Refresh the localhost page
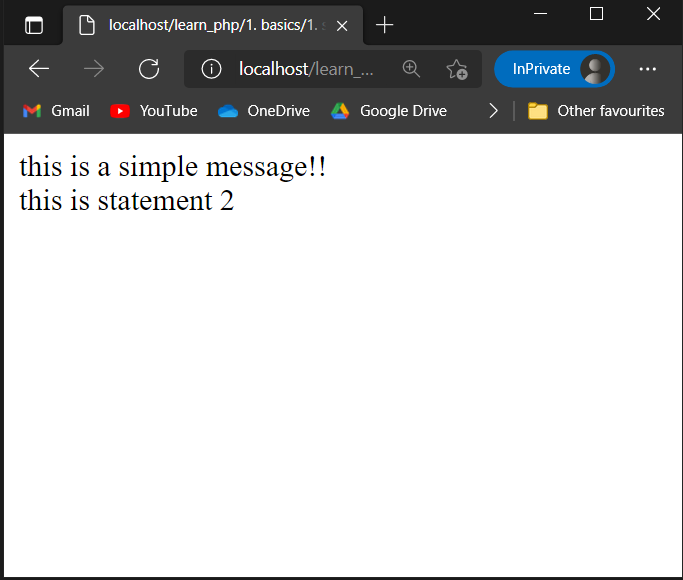The image size is (683, 580). point(149,69)
